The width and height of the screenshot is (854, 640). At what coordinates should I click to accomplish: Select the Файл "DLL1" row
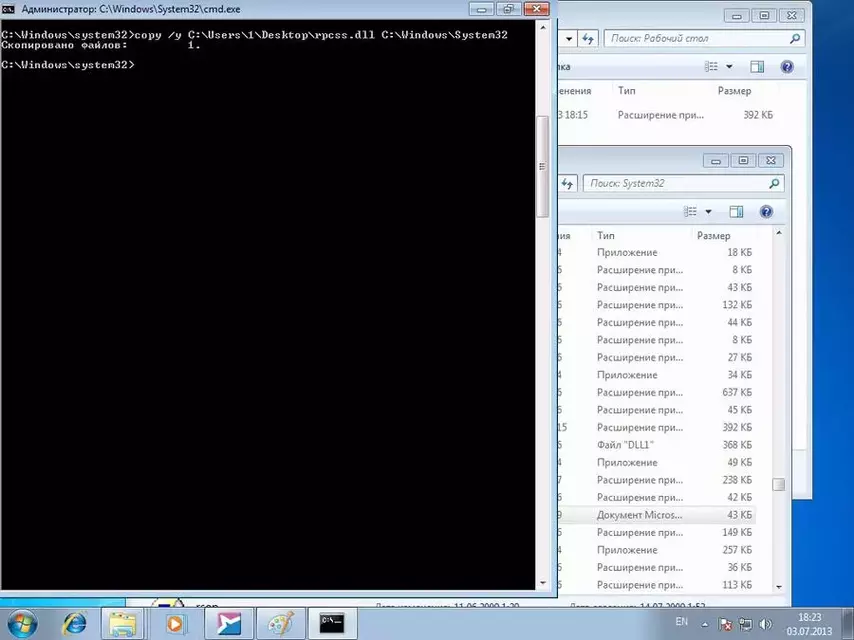[656, 444]
